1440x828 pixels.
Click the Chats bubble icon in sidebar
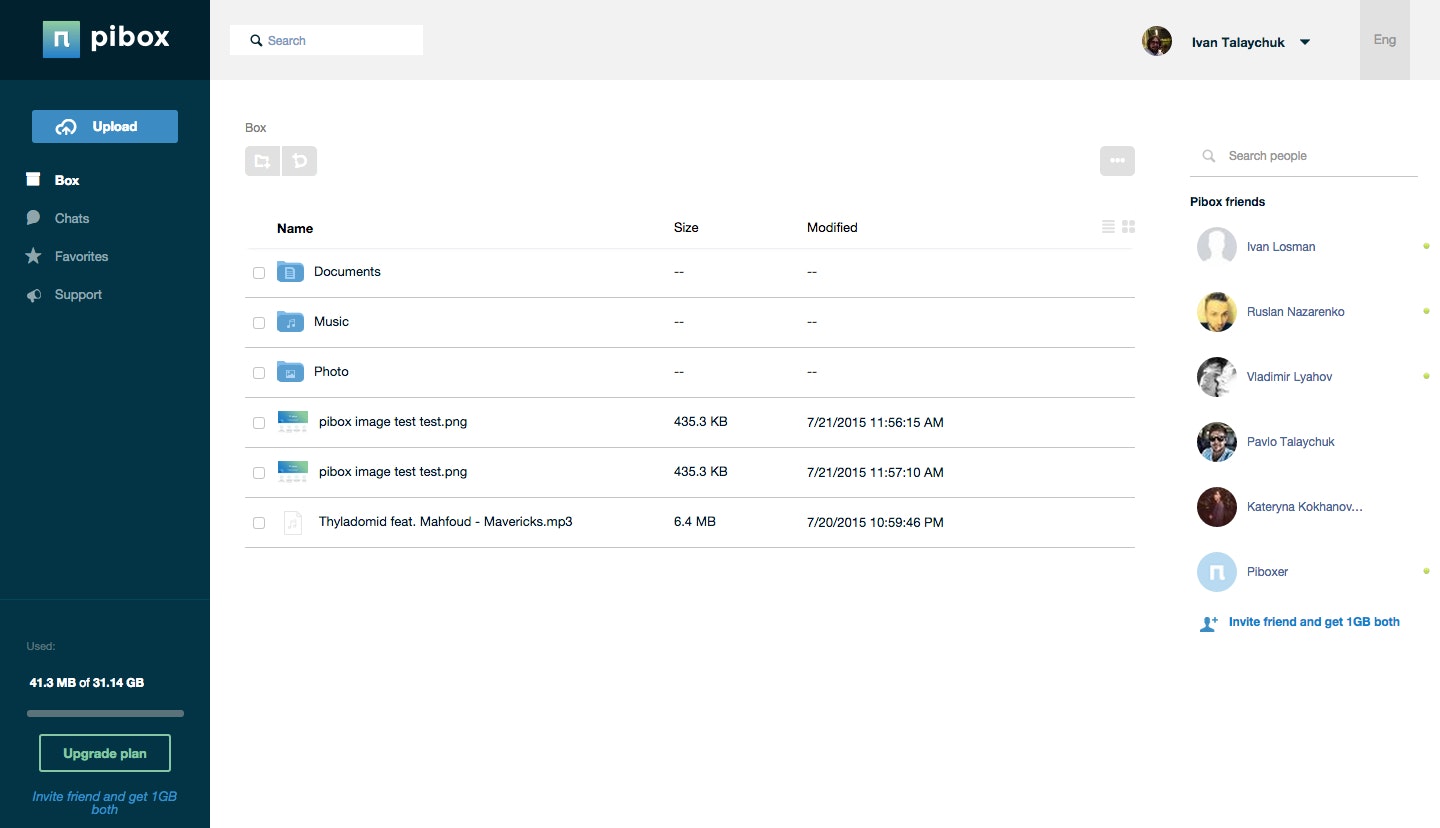[33, 218]
